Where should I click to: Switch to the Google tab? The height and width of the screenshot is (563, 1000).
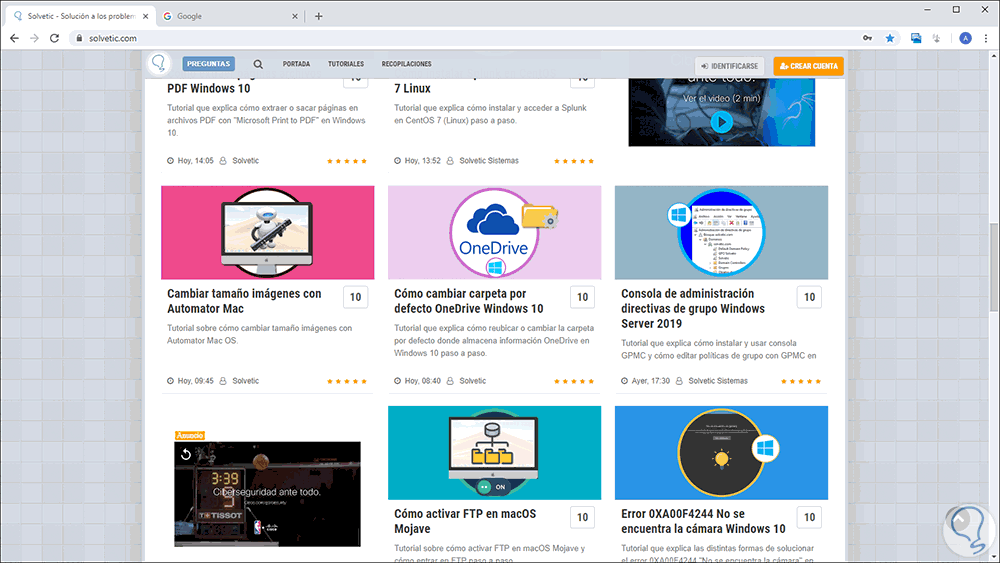[x=230, y=16]
